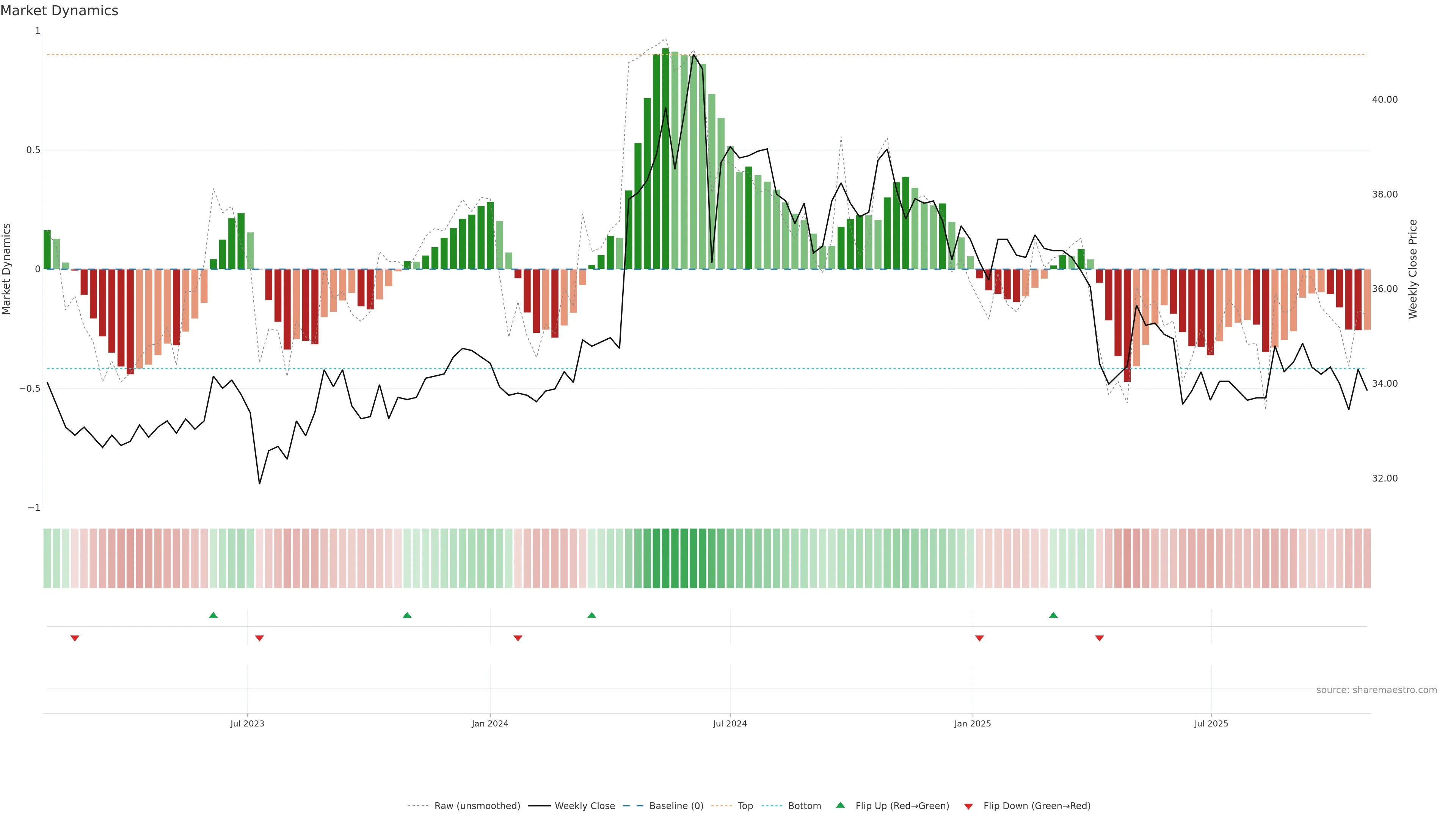The height and width of the screenshot is (819, 1456).
Task: Click the first red flip-down triangle marker
Action: coord(75,638)
